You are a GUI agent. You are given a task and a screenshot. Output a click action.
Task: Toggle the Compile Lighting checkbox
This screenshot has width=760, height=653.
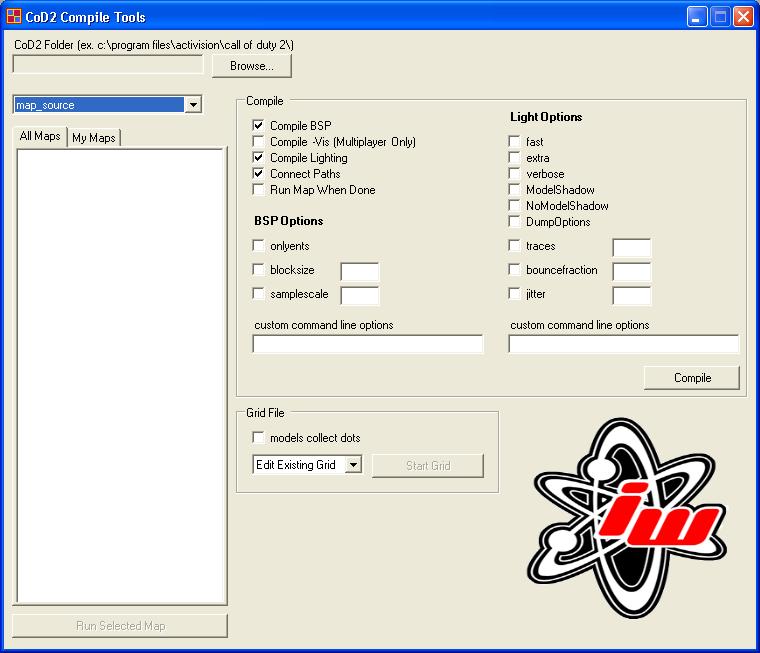click(x=258, y=158)
